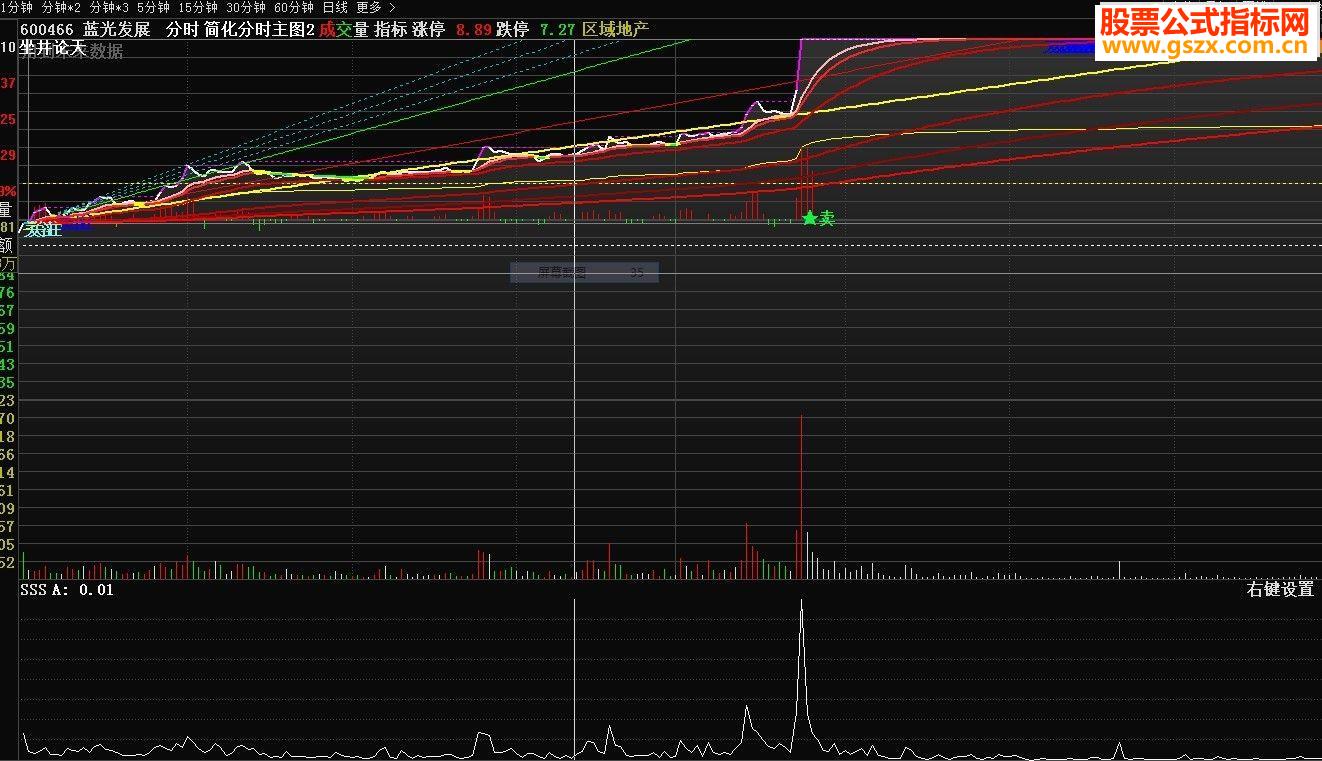Click the 分时 label in header
The image size is (1322, 761).
[182, 30]
